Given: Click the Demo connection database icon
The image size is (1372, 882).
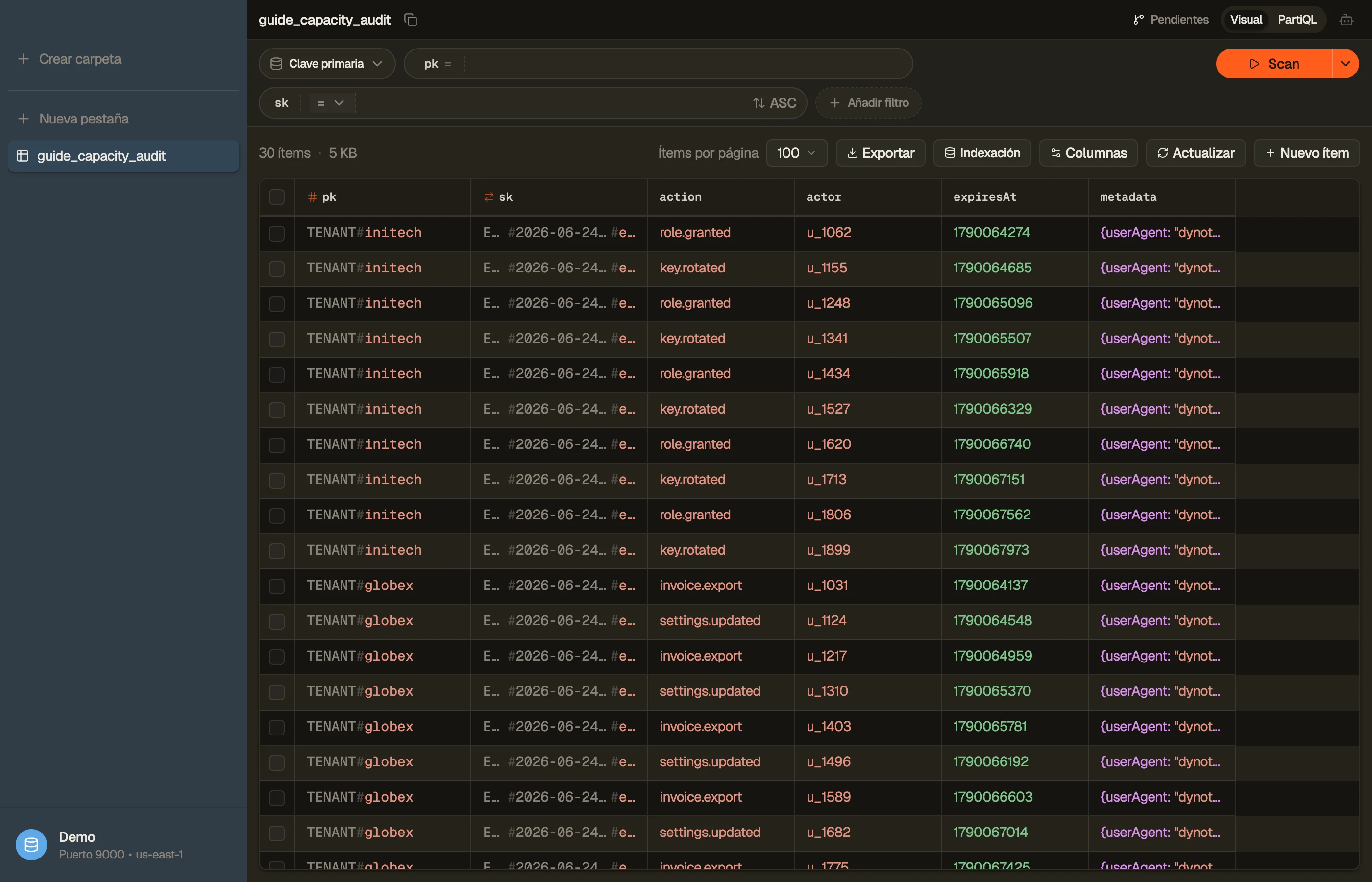Looking at the screenshot, I should pos(31,845).
